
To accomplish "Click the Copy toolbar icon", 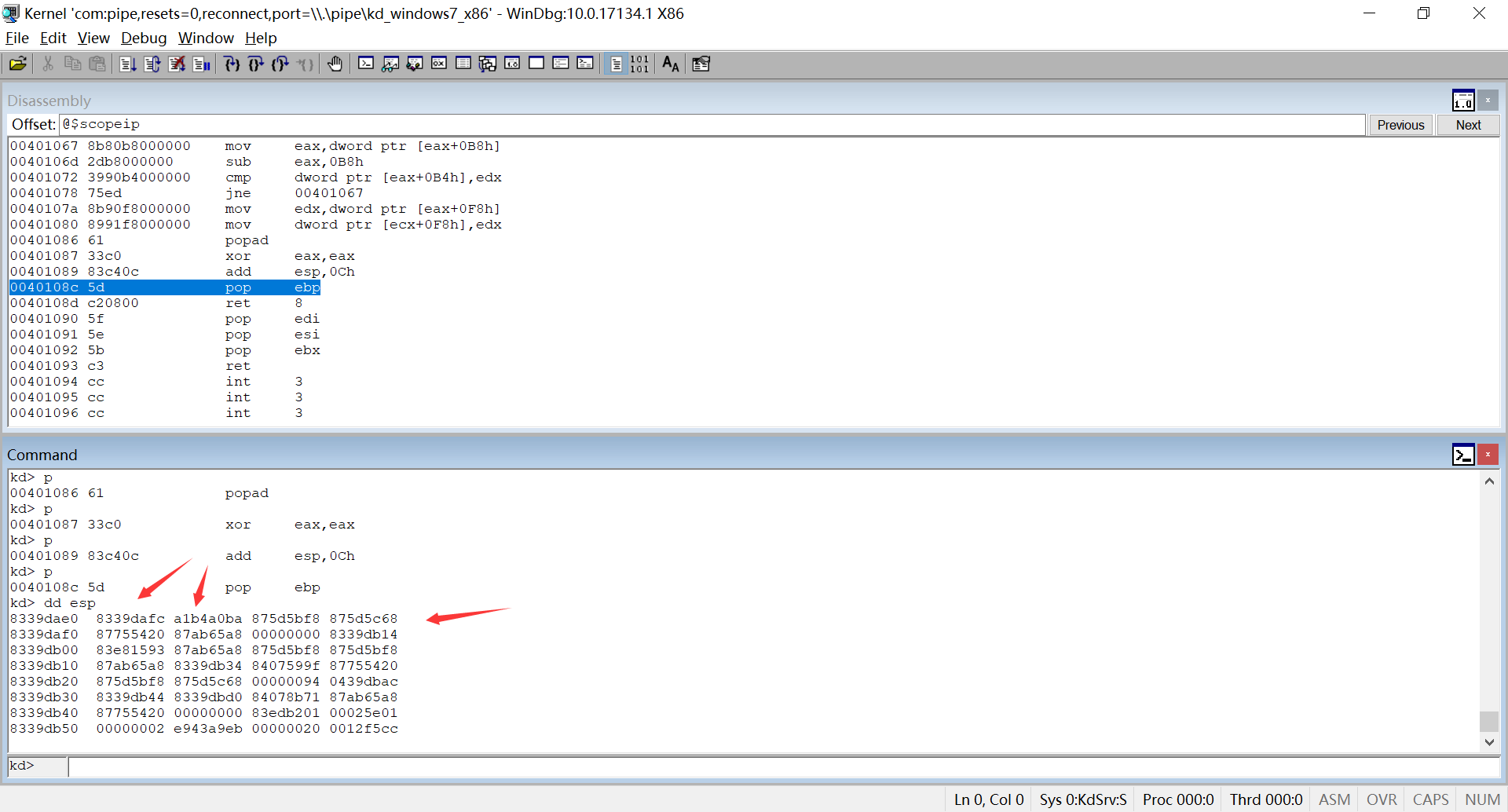I will pos(72,64).
